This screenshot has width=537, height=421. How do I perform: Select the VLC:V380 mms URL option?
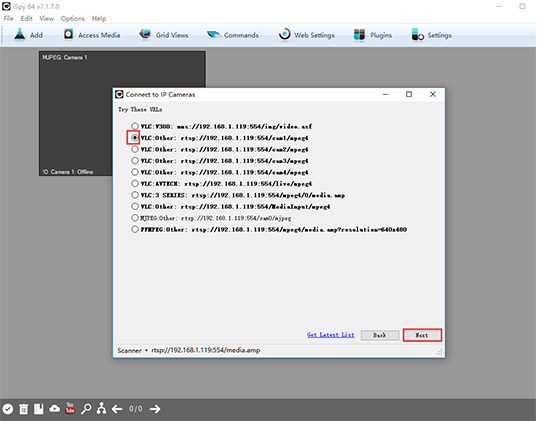135,126
